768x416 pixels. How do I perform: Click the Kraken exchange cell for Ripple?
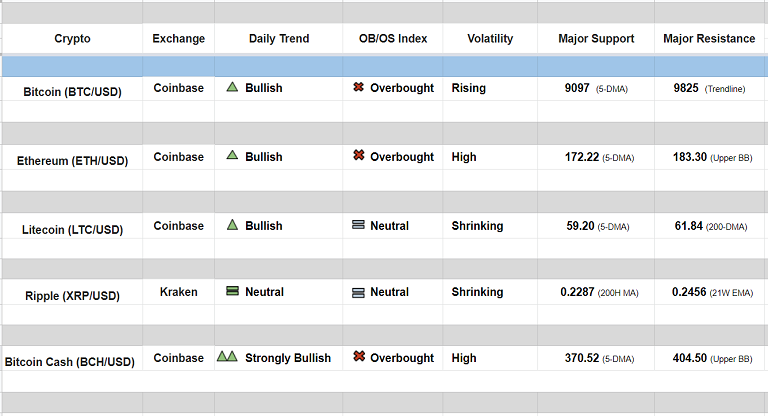178,292
